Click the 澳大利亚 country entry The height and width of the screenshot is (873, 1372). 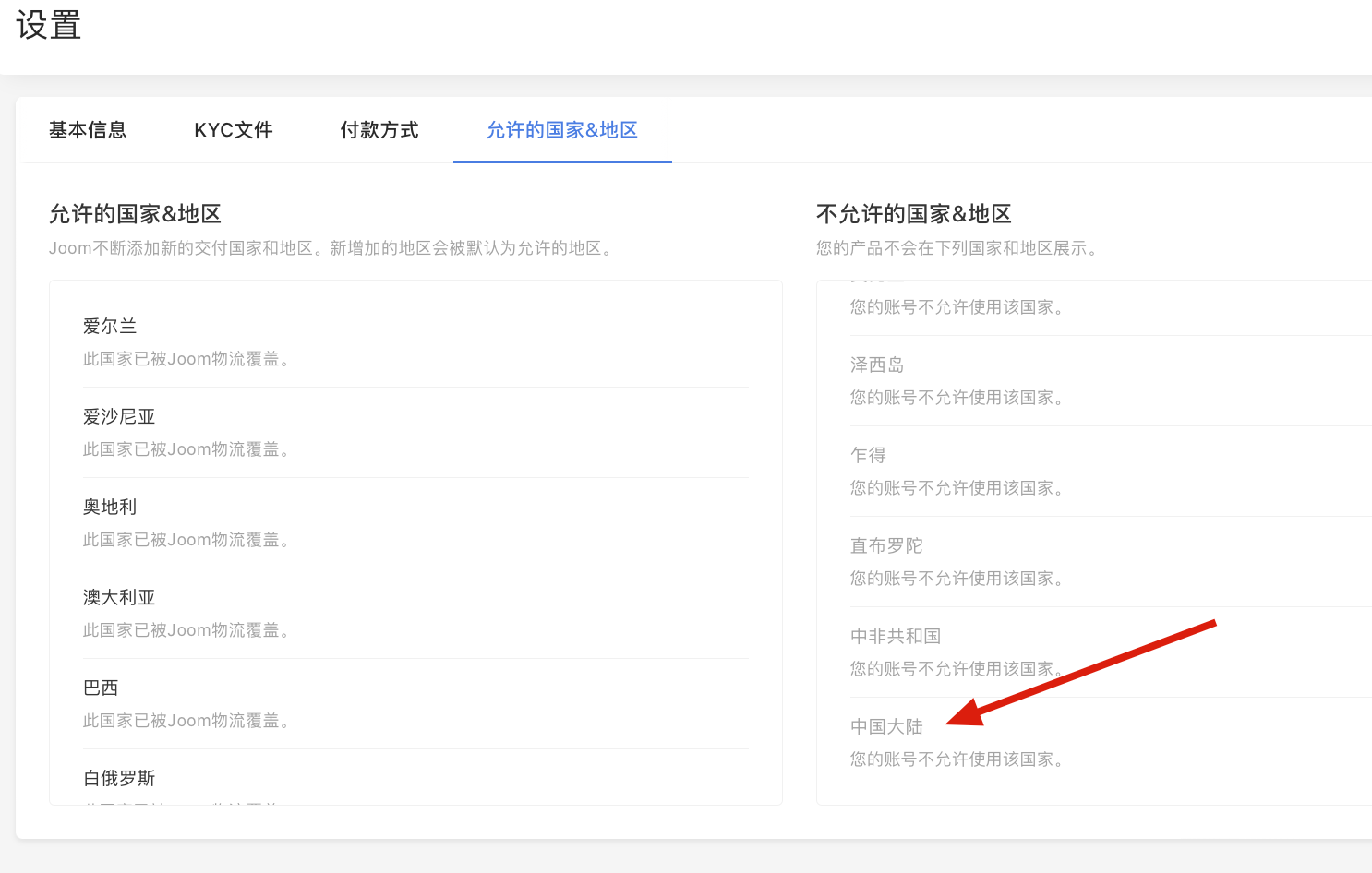click(119, 598)
